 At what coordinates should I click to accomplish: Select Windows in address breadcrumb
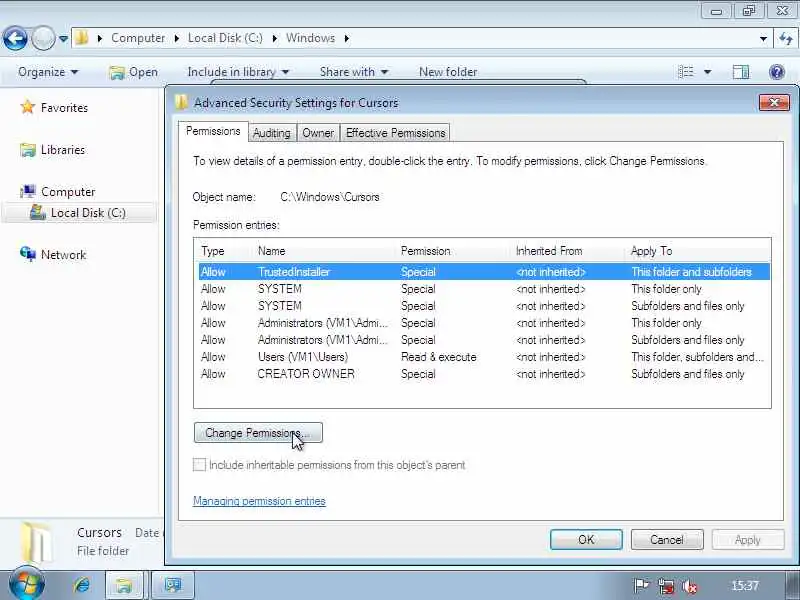(310, 38)
